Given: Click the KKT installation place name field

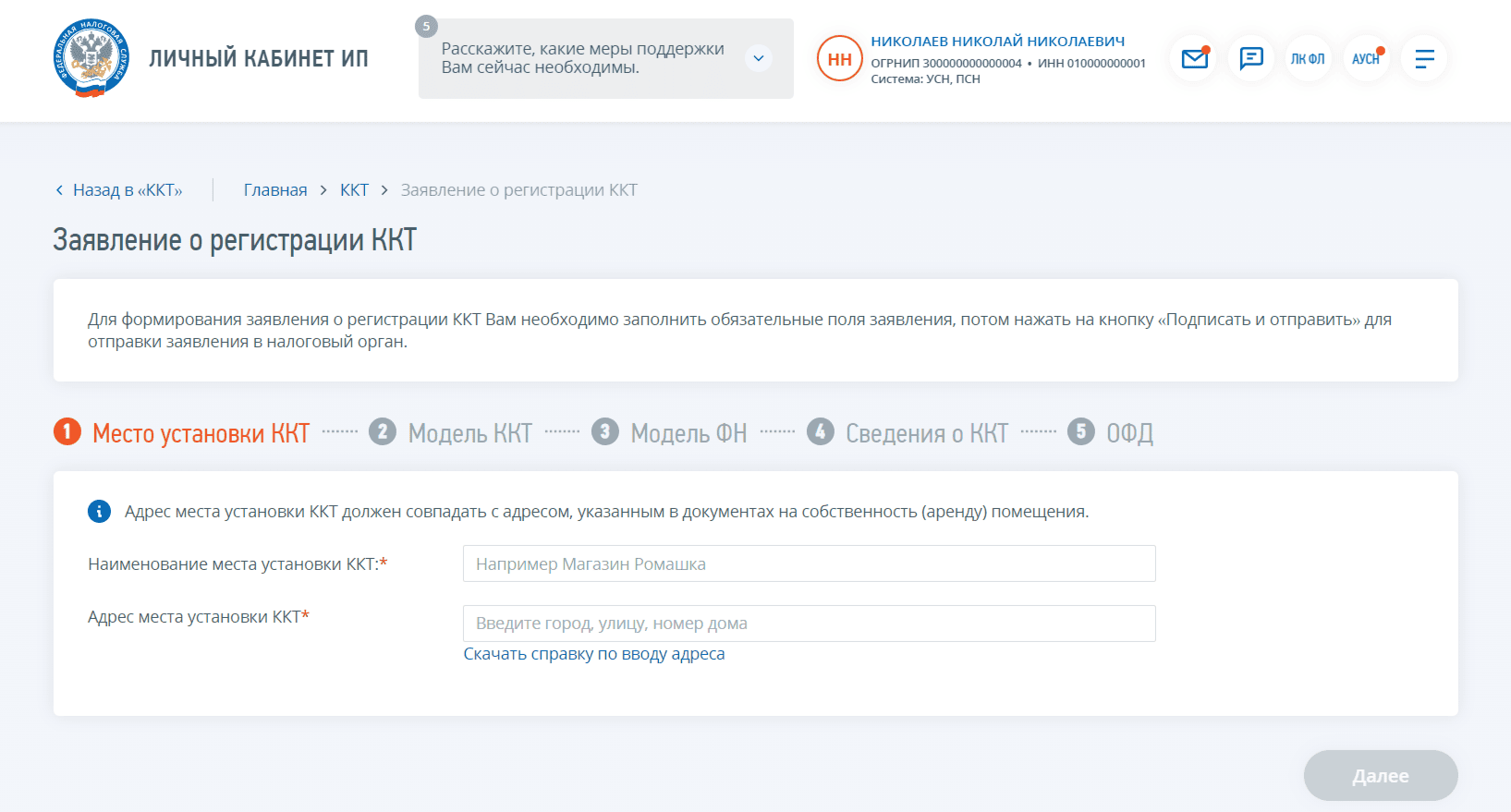Looking at the screenshot, I should click(x=809, y=564).
